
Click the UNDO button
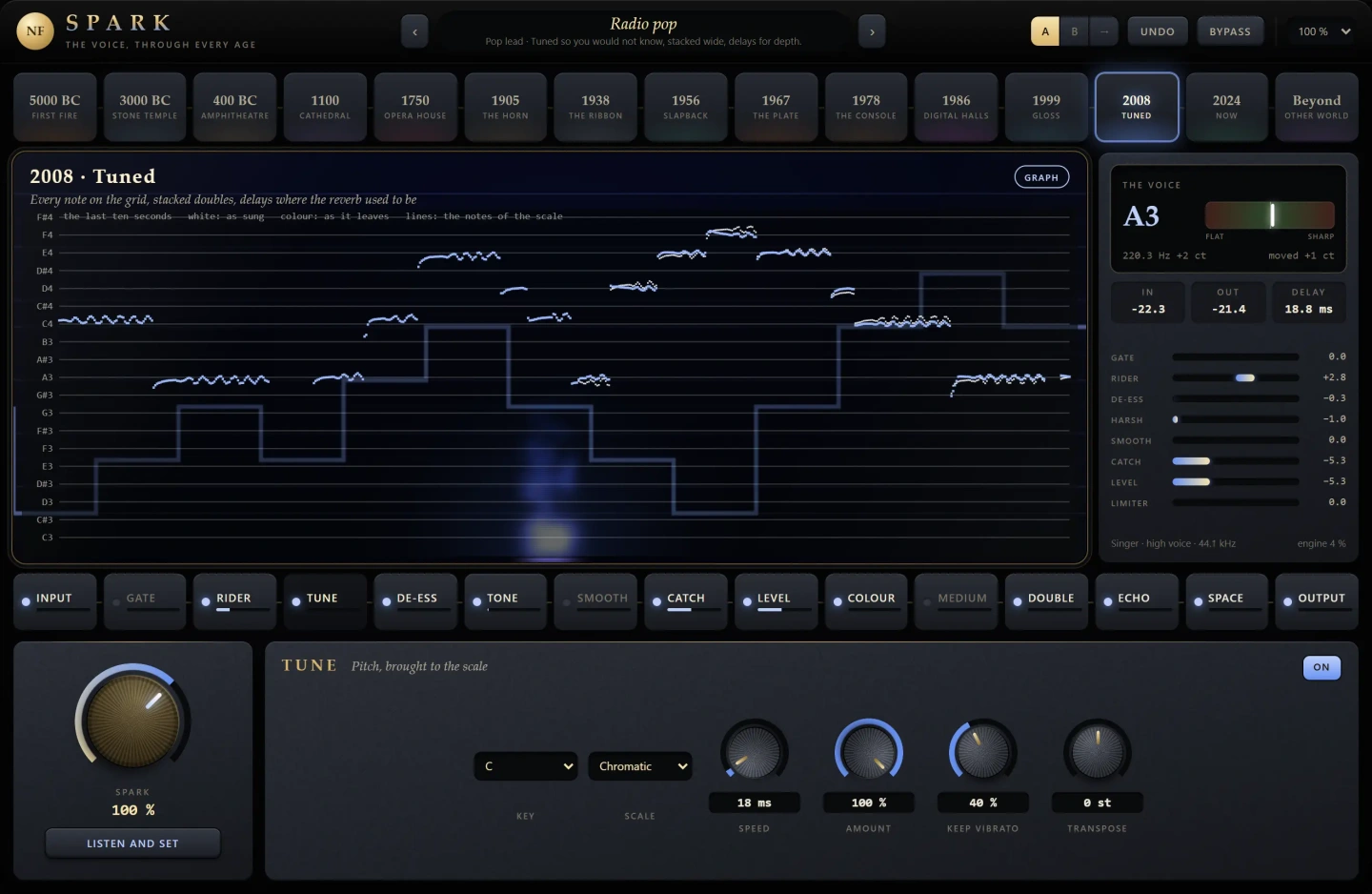(1158, 31)
